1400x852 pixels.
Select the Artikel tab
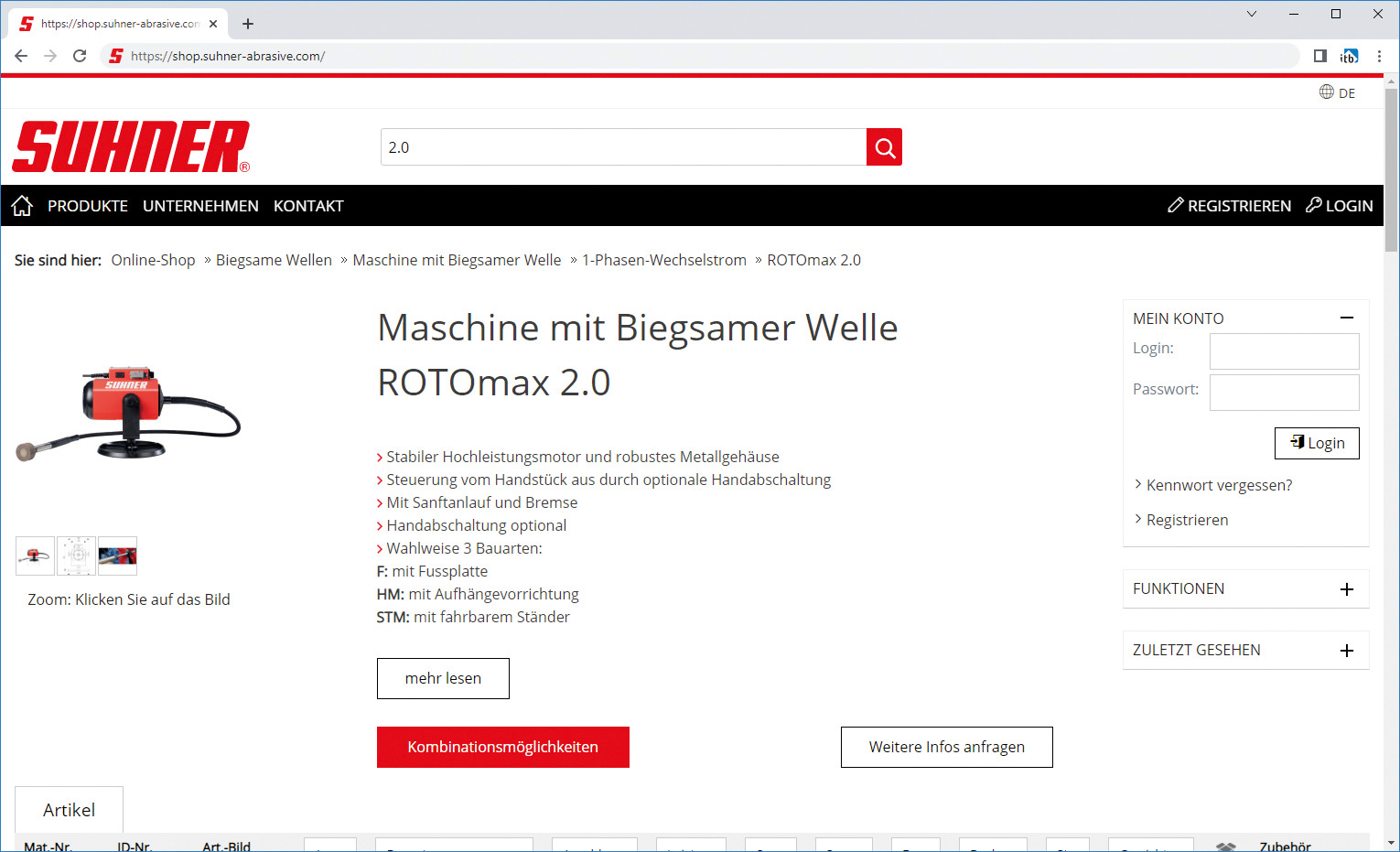point(69,810)
